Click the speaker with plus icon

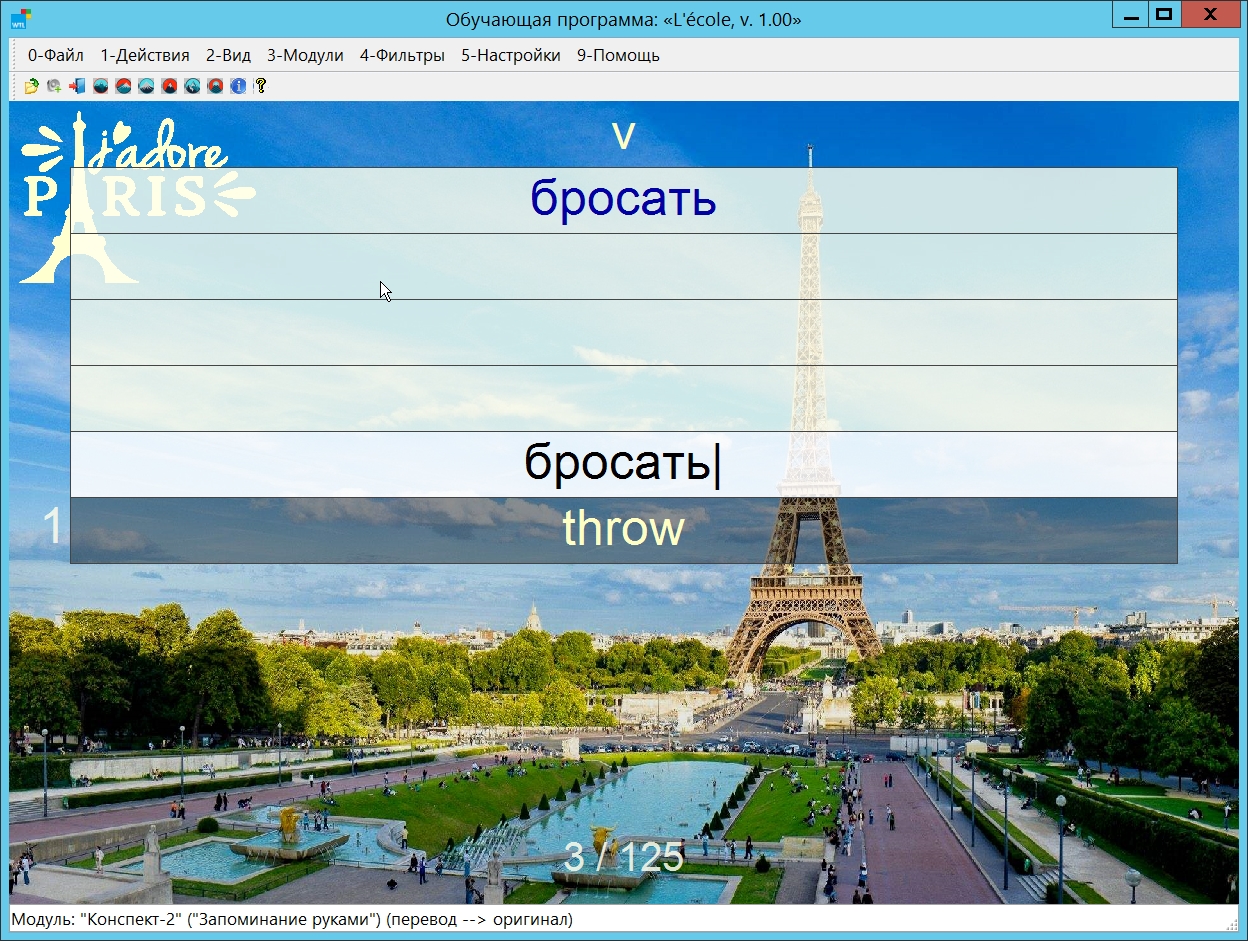pos(54,86)
